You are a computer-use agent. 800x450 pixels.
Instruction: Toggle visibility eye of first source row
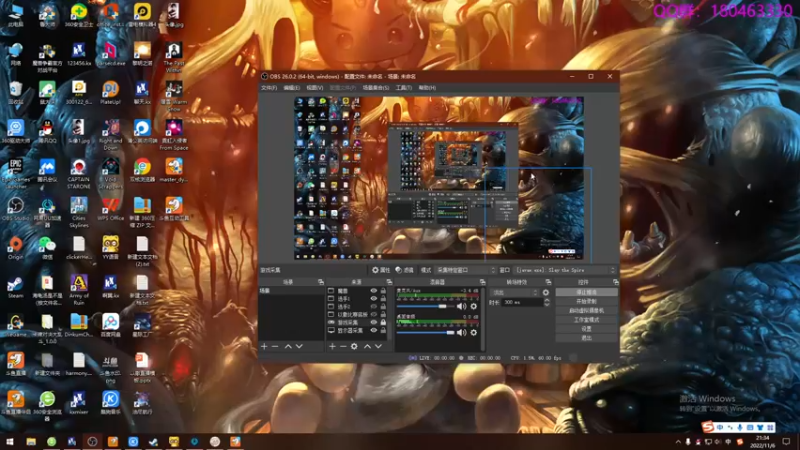(373, 291)
